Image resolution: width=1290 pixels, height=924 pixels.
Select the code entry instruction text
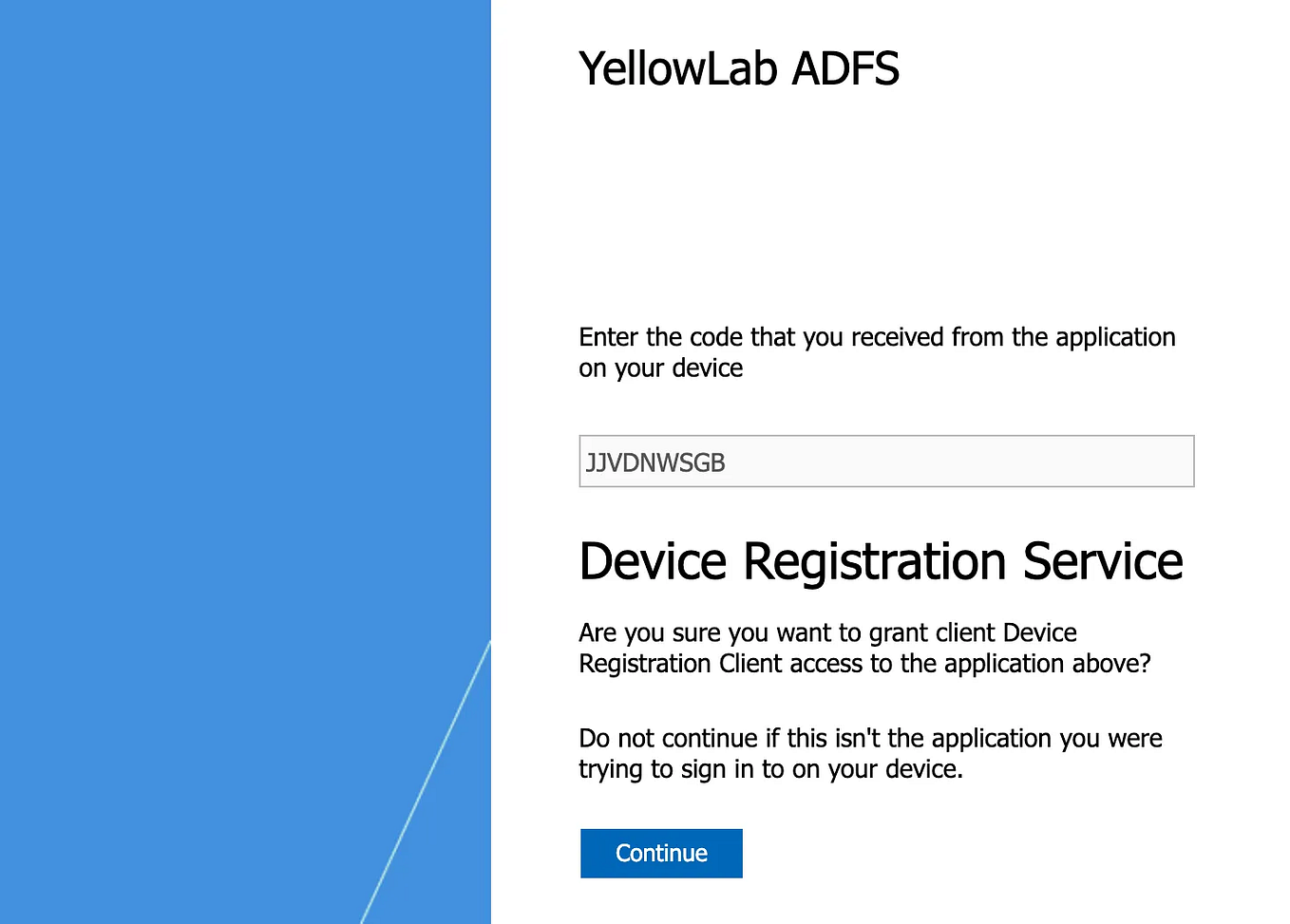(x=876, y=352)
